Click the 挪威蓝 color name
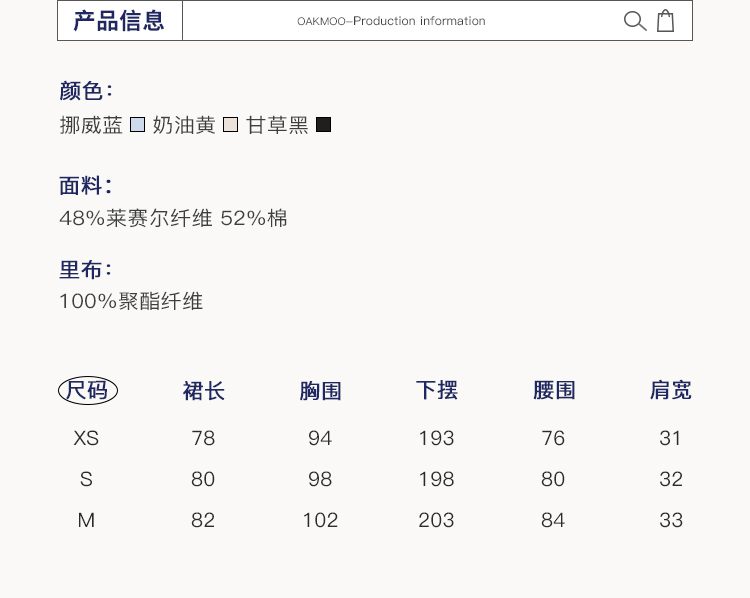This screenshot has height=598, width=750. point(91,125)
